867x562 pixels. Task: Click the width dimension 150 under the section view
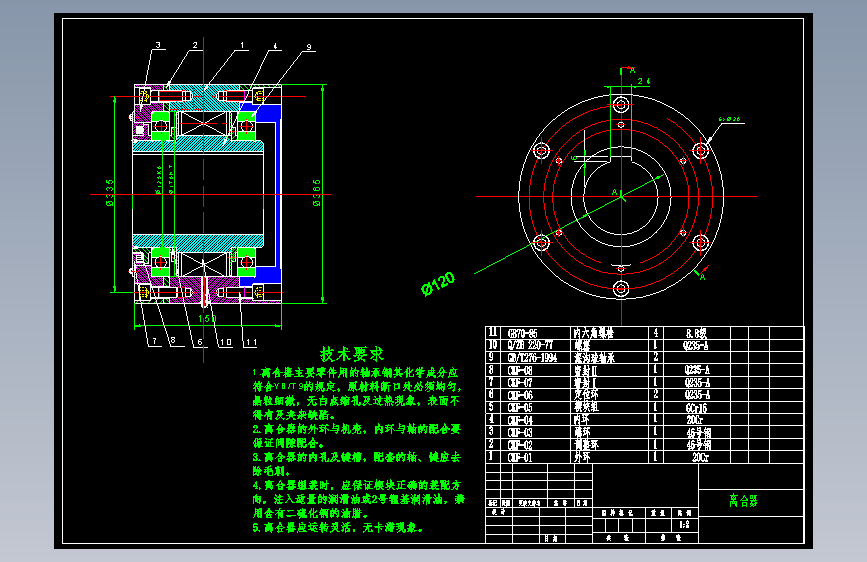tap(207, 319)
